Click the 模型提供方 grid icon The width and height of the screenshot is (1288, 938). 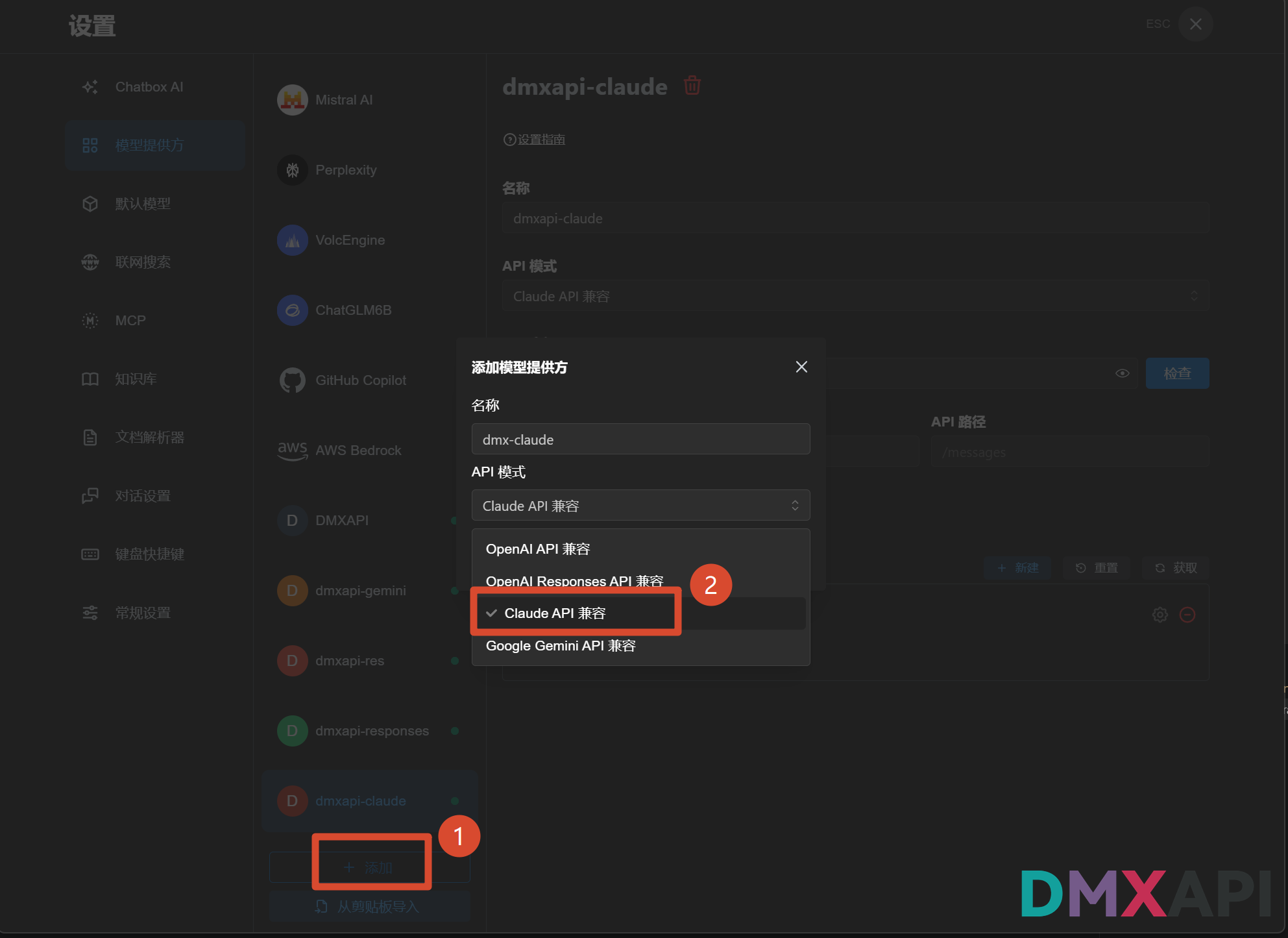coord(90,145)
